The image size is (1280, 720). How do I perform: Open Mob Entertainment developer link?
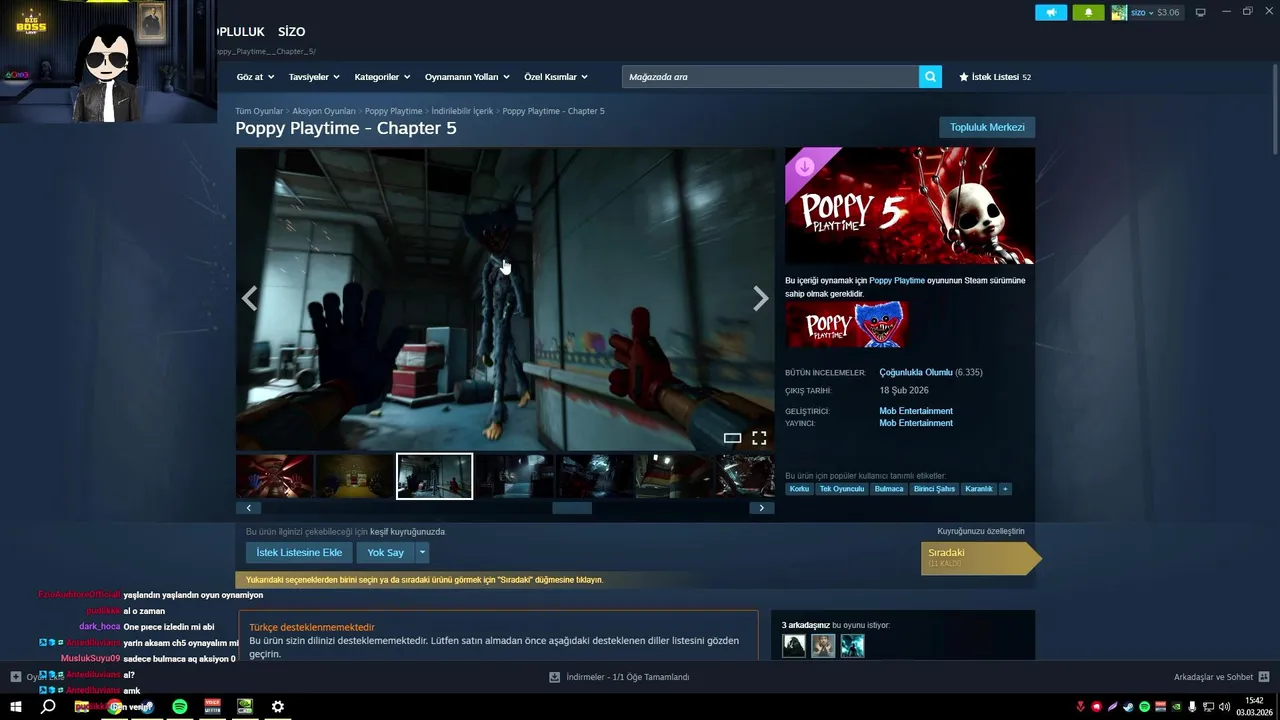916,411
